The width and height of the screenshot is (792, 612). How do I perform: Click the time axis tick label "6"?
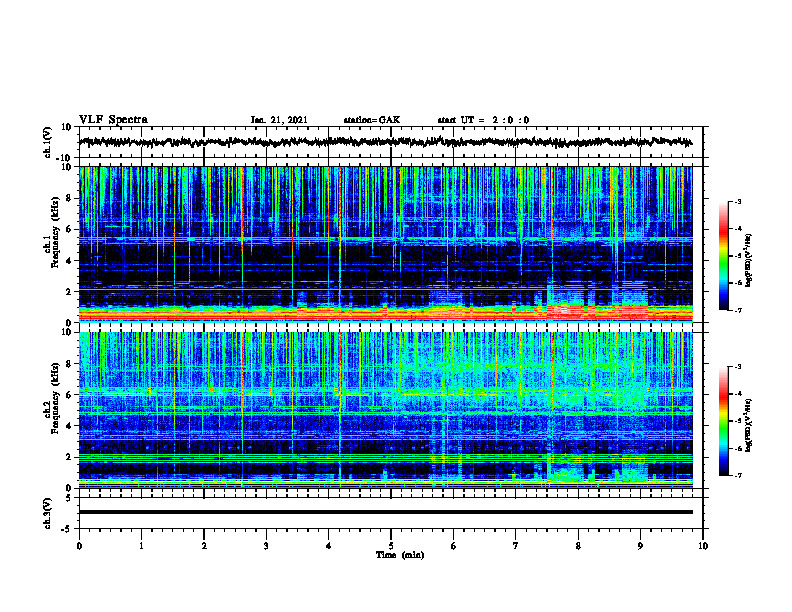pyautogui.click(x=454, y=546)
